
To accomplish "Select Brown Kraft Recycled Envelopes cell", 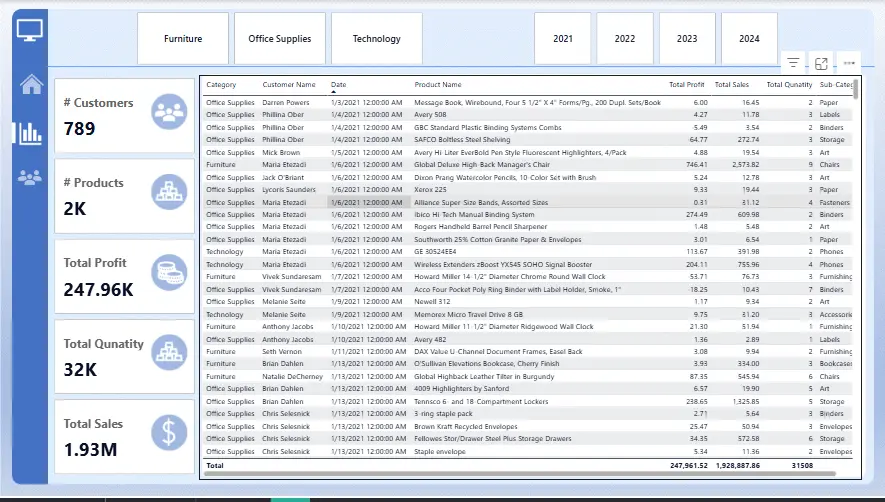I will 466,426.
